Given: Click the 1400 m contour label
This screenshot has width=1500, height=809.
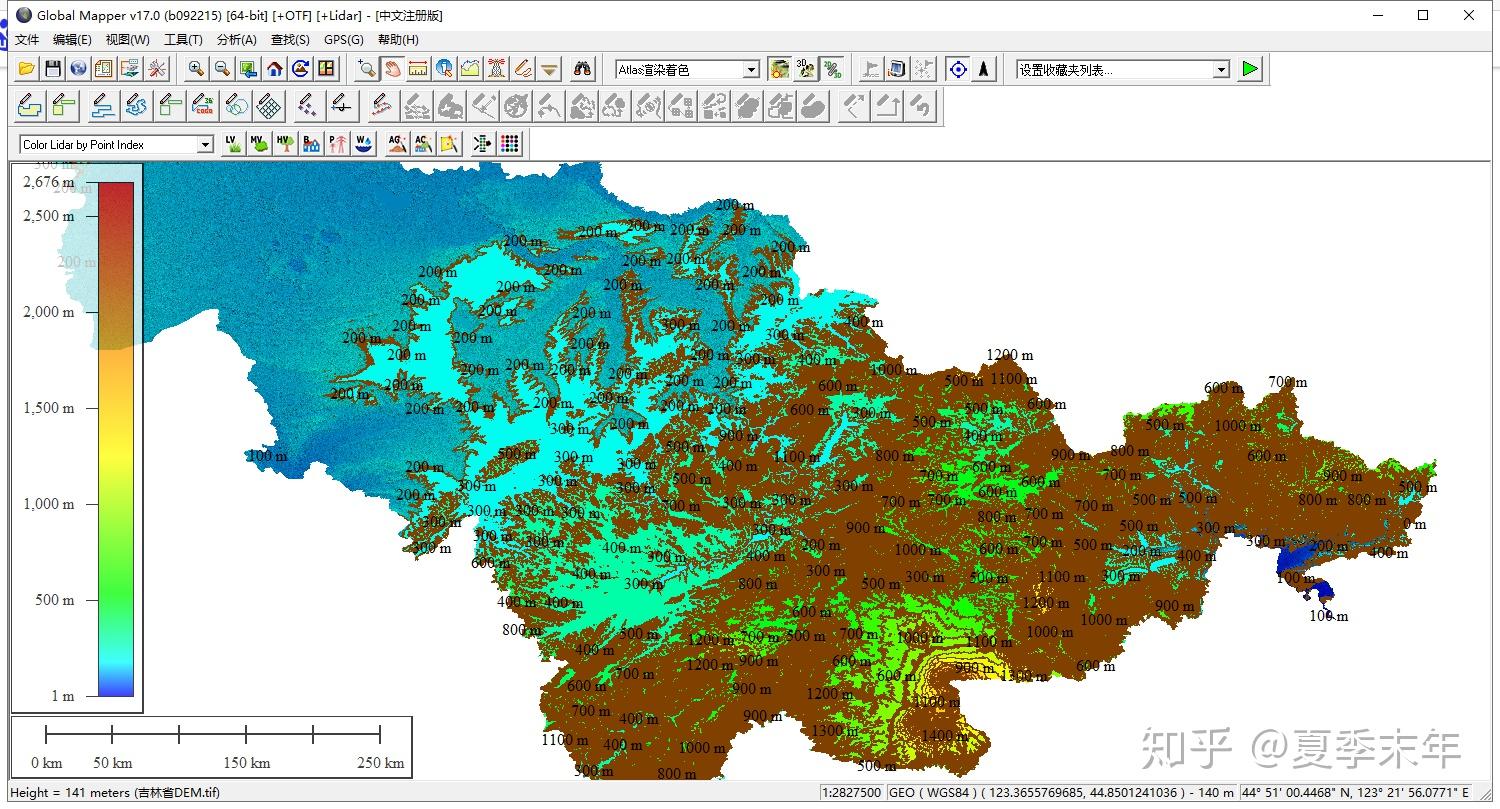Looking at the screenshot, I should tap(944, 736).
